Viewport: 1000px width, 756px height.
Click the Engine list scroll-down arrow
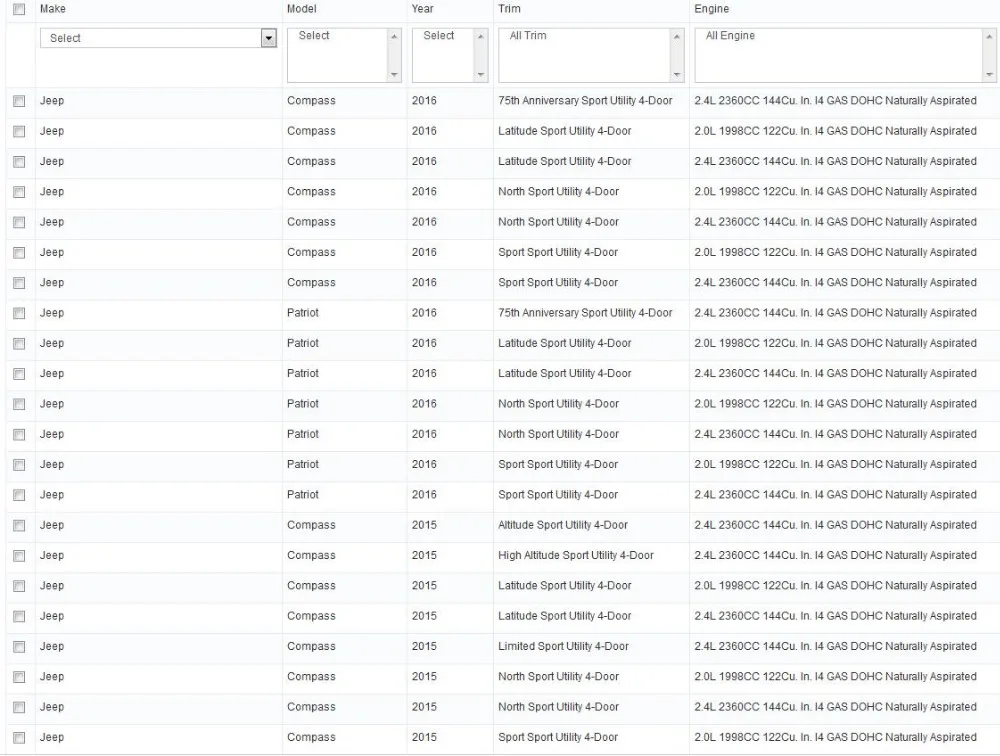pos(989,75)
